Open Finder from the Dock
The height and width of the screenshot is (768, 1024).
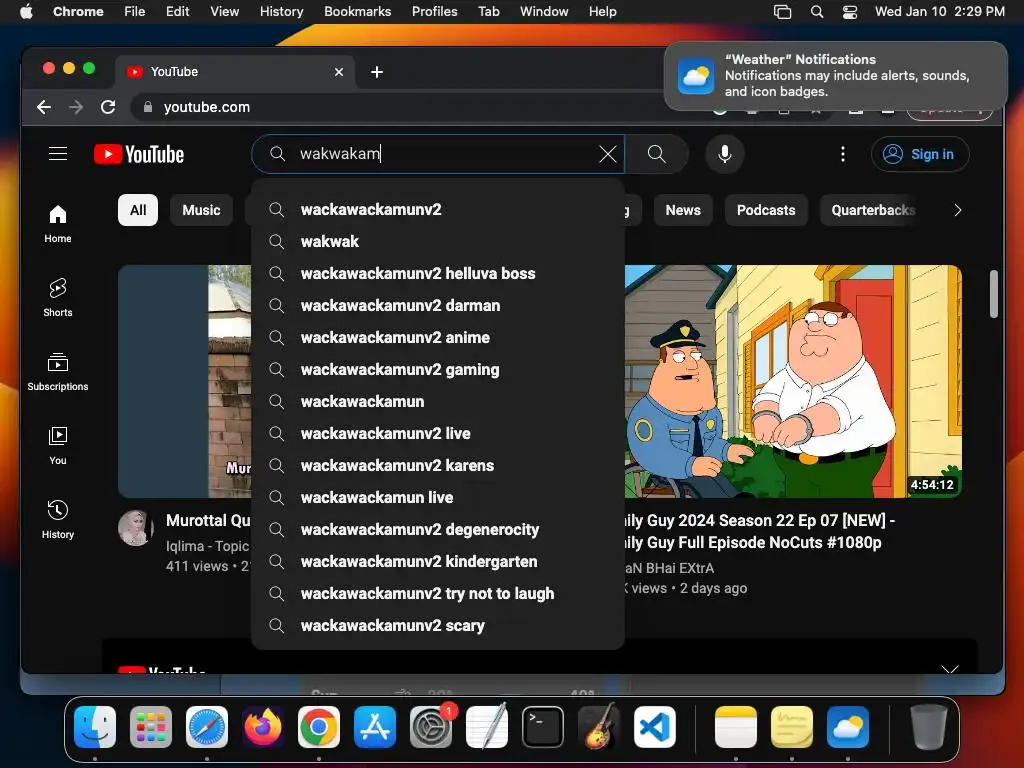tap(95, 727)
